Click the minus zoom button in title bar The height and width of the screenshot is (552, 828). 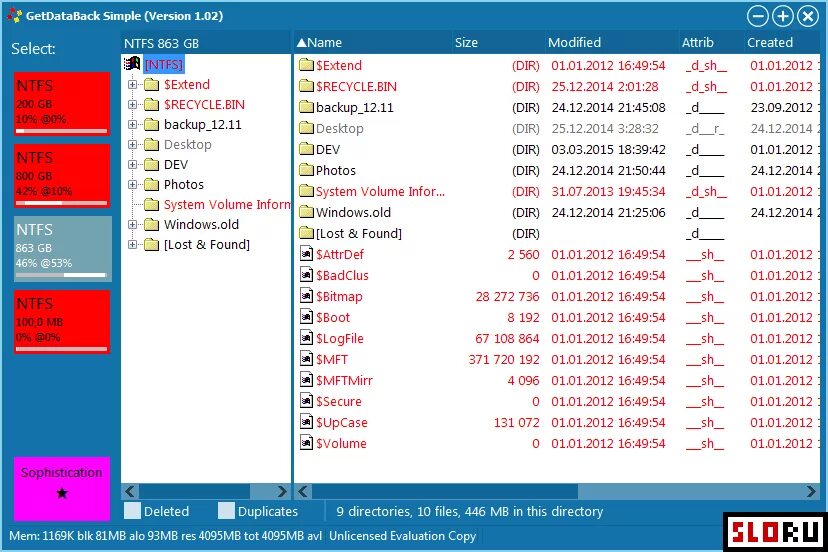(757, 16)
